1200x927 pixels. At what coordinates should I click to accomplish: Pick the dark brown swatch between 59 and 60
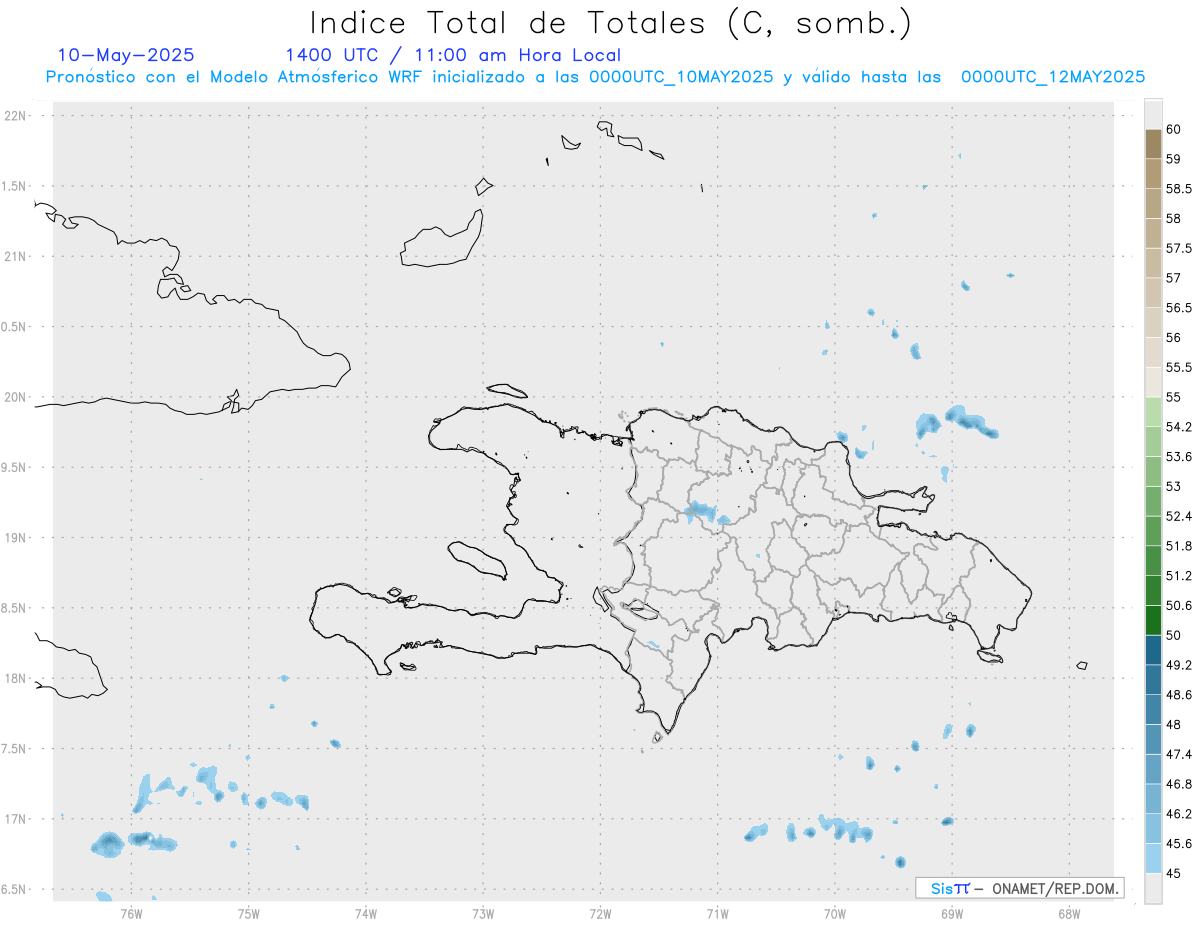[x=1153, y=144]
